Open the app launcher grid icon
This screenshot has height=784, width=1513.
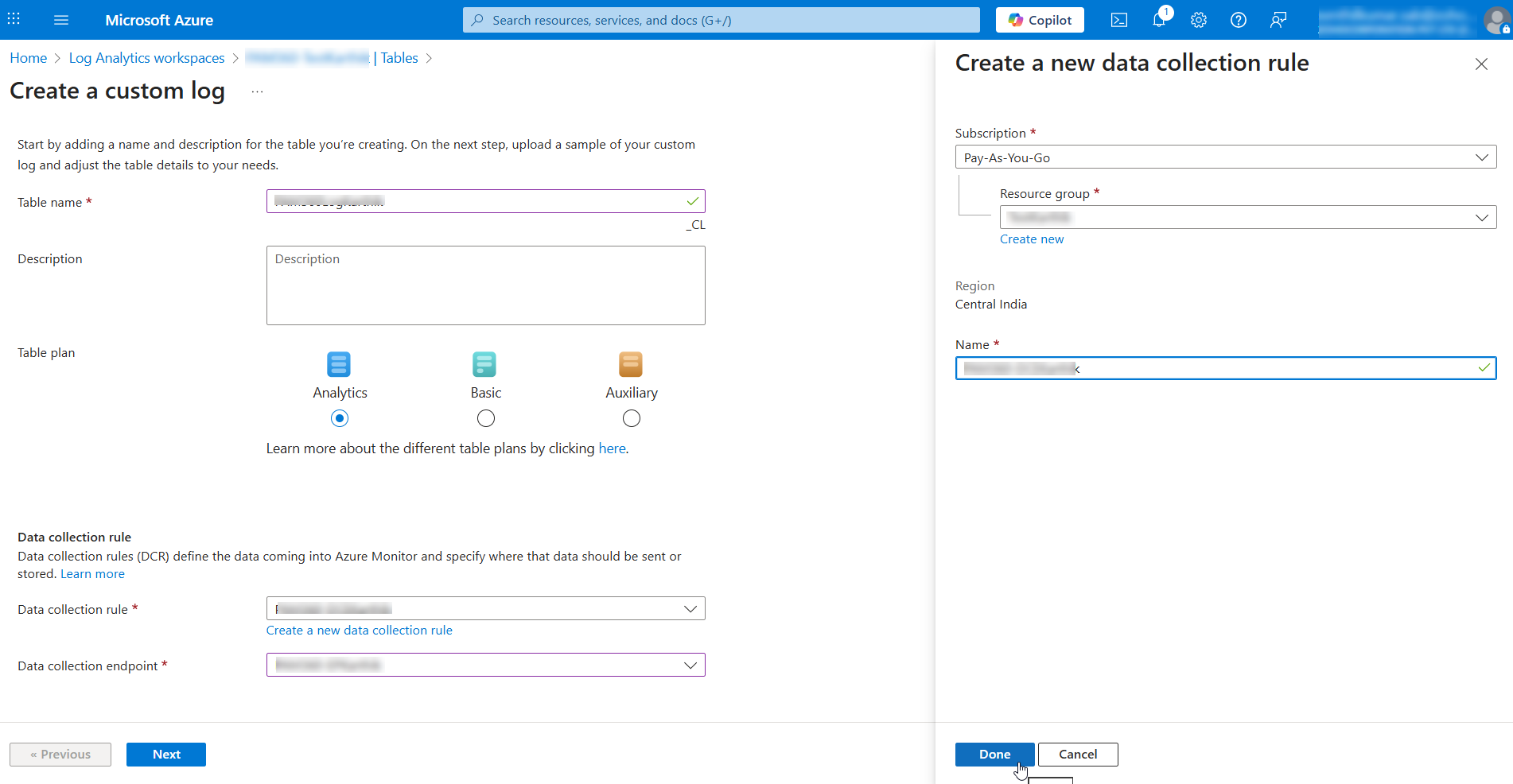coord(13,19)
